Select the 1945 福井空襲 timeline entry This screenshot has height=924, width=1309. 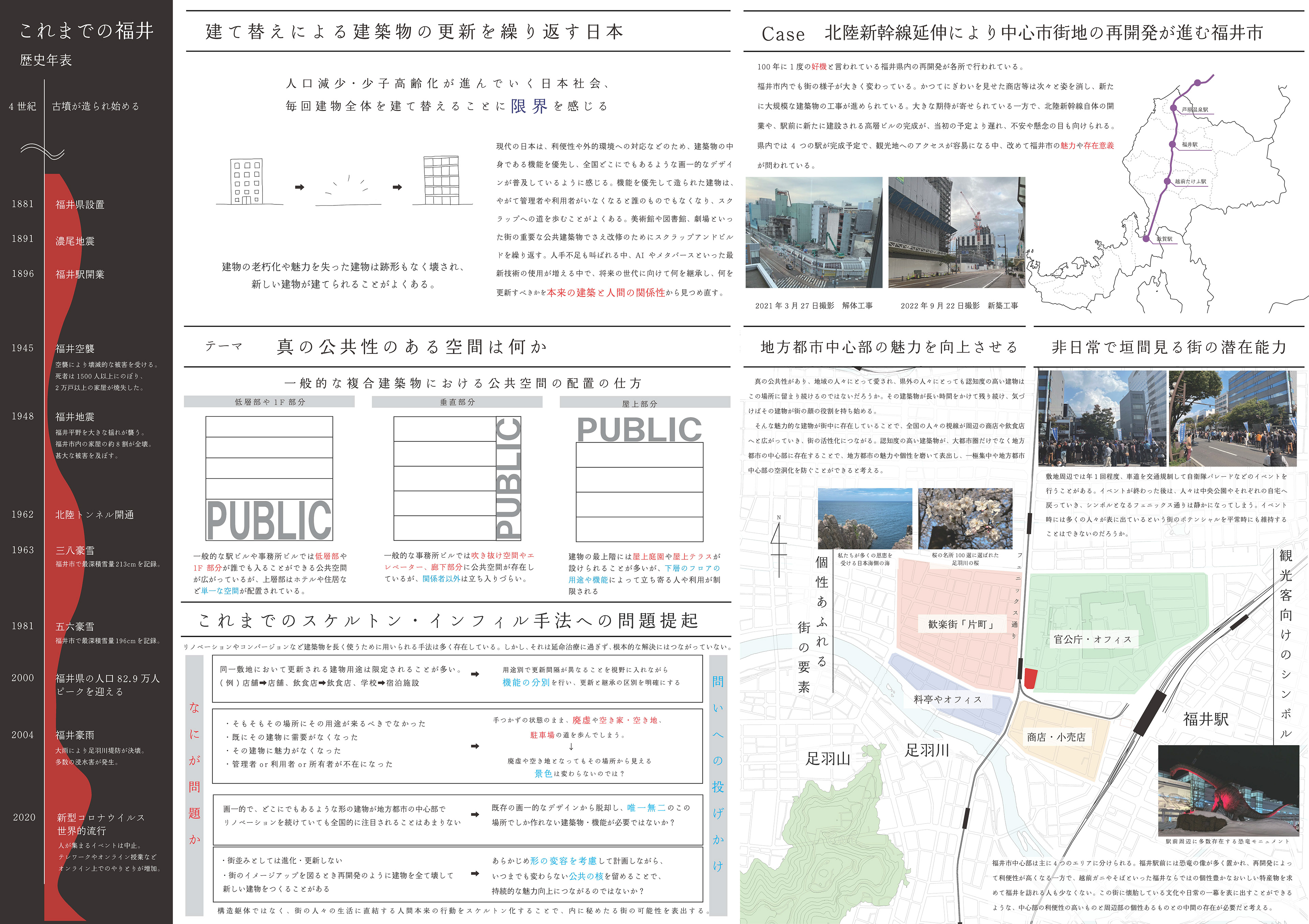(x=75, y=348)
